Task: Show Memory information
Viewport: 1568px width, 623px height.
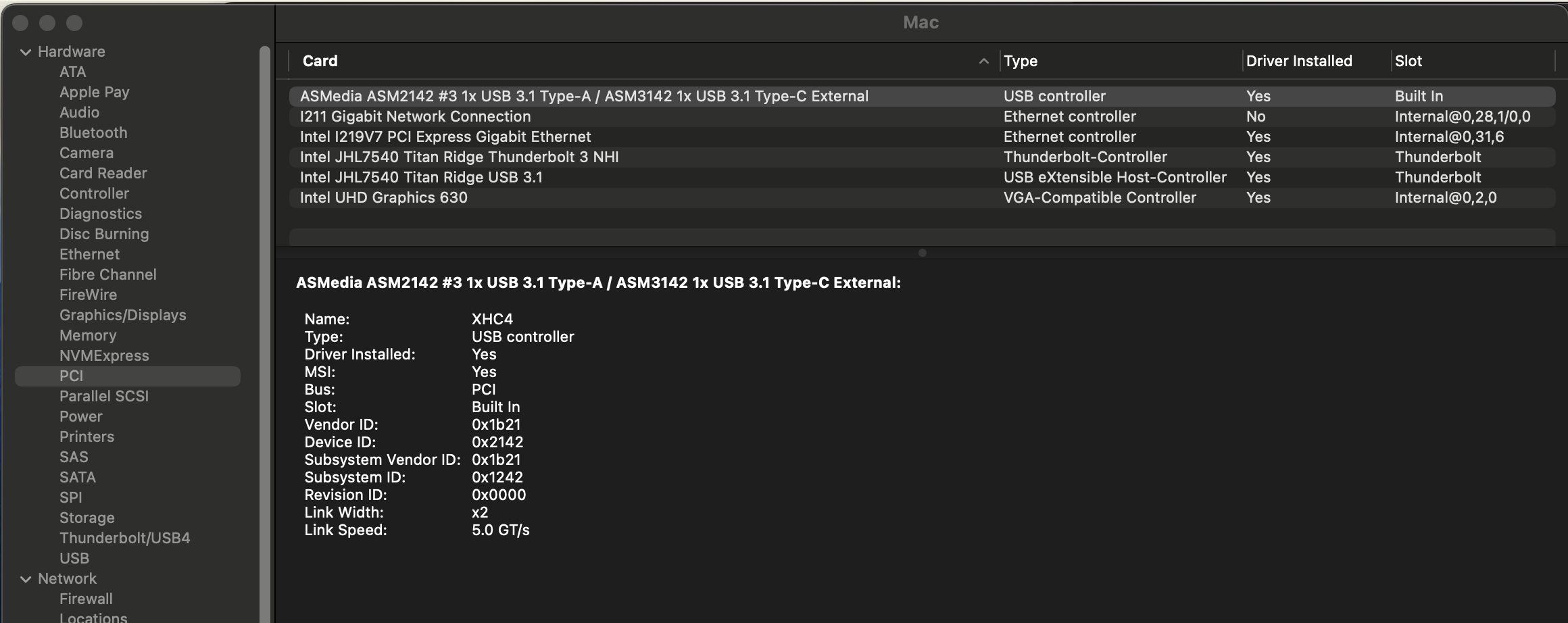Action: click(88, 335)
